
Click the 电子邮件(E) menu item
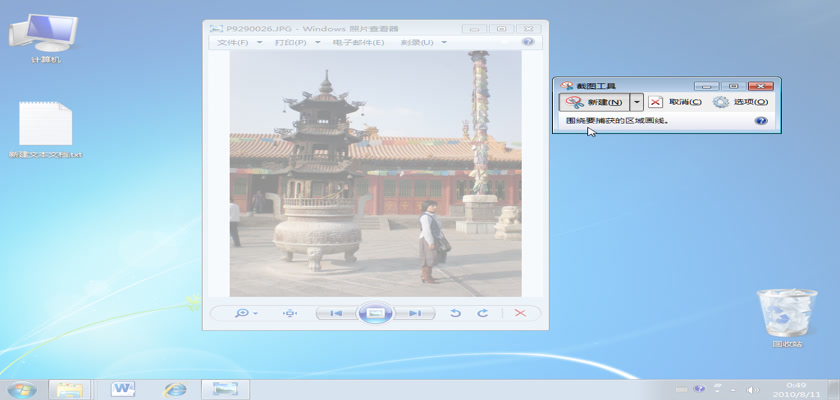pyautogui.click(x=358, y=43)
